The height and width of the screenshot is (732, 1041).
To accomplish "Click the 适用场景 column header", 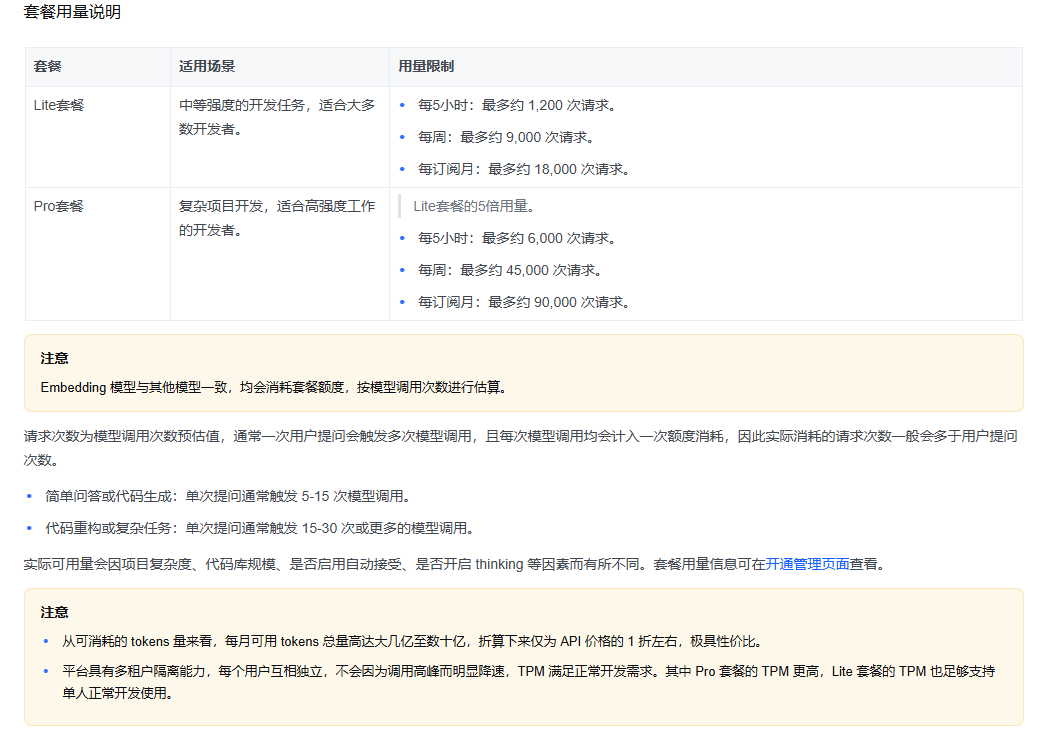I will 206,66.
